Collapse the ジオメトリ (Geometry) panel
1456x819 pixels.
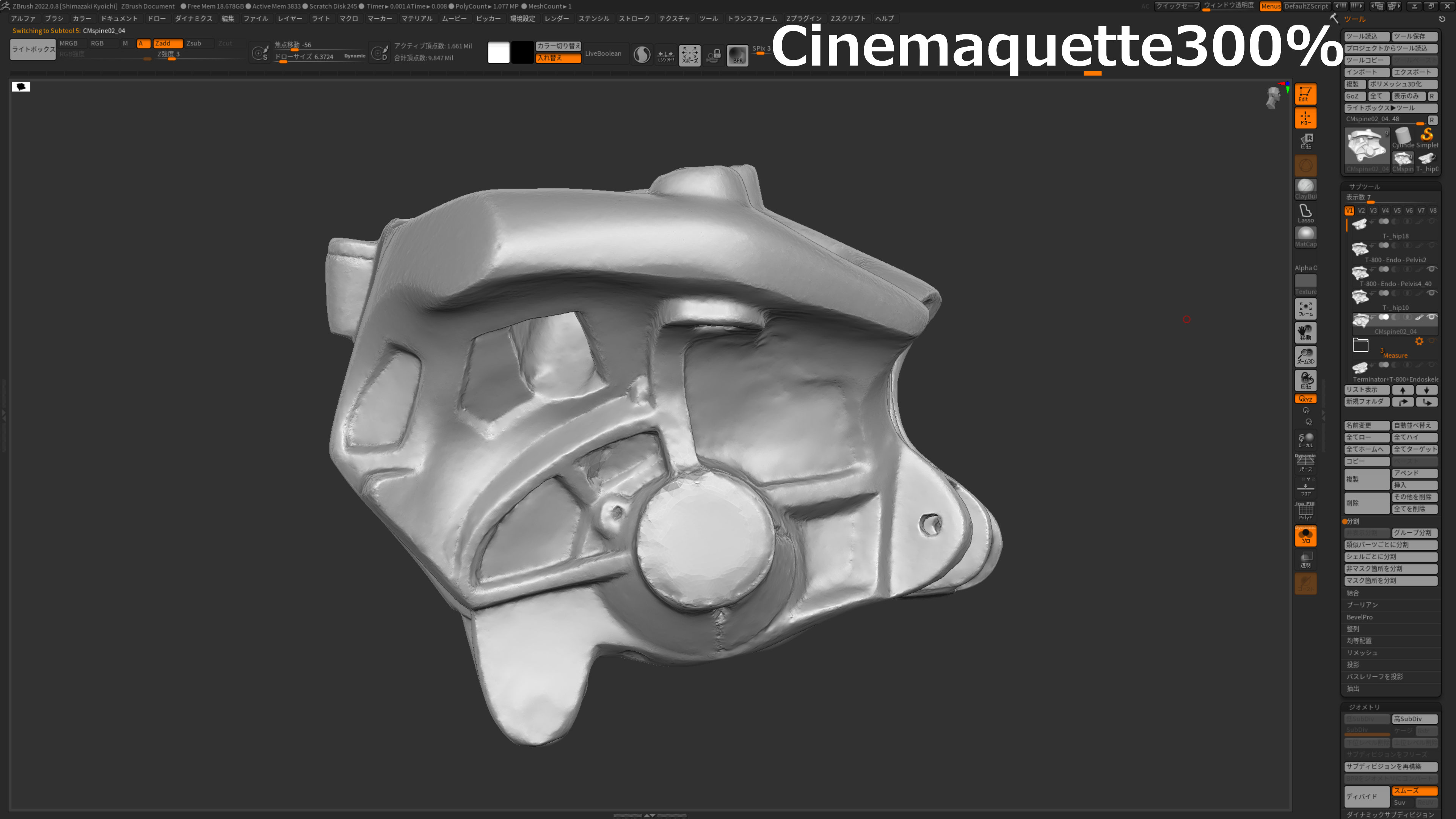coord(1365,707)
